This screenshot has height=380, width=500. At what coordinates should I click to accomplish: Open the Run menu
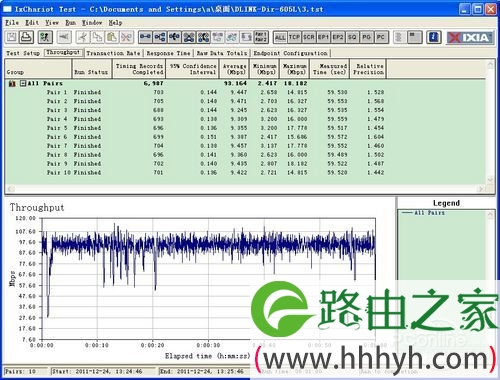(70, 23)
